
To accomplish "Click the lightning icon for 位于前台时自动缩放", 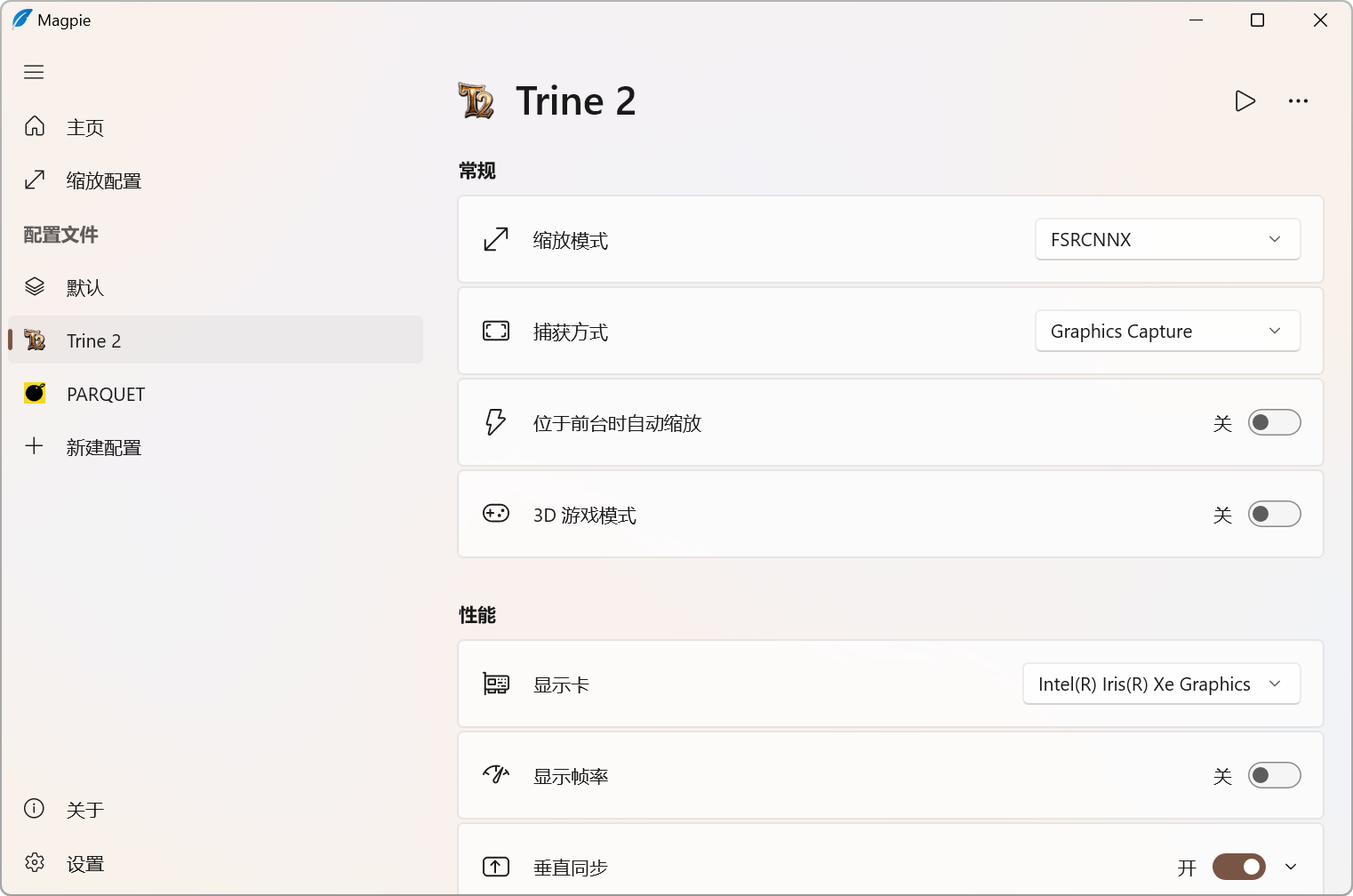I will pos(496,421).
